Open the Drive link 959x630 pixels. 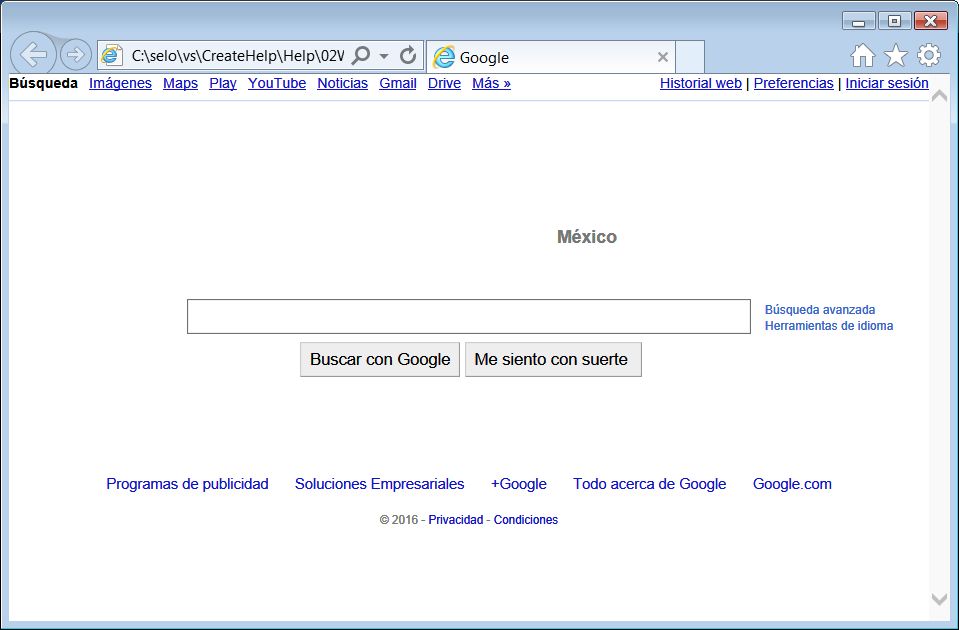[444, 83]
